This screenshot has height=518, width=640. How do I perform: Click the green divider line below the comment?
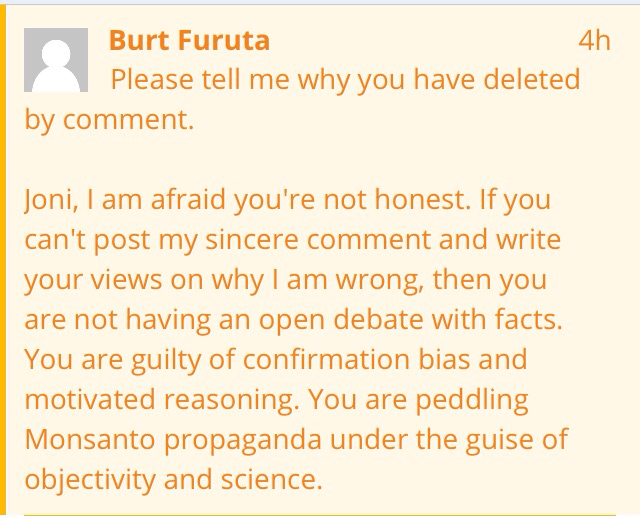tap(330, 514)
